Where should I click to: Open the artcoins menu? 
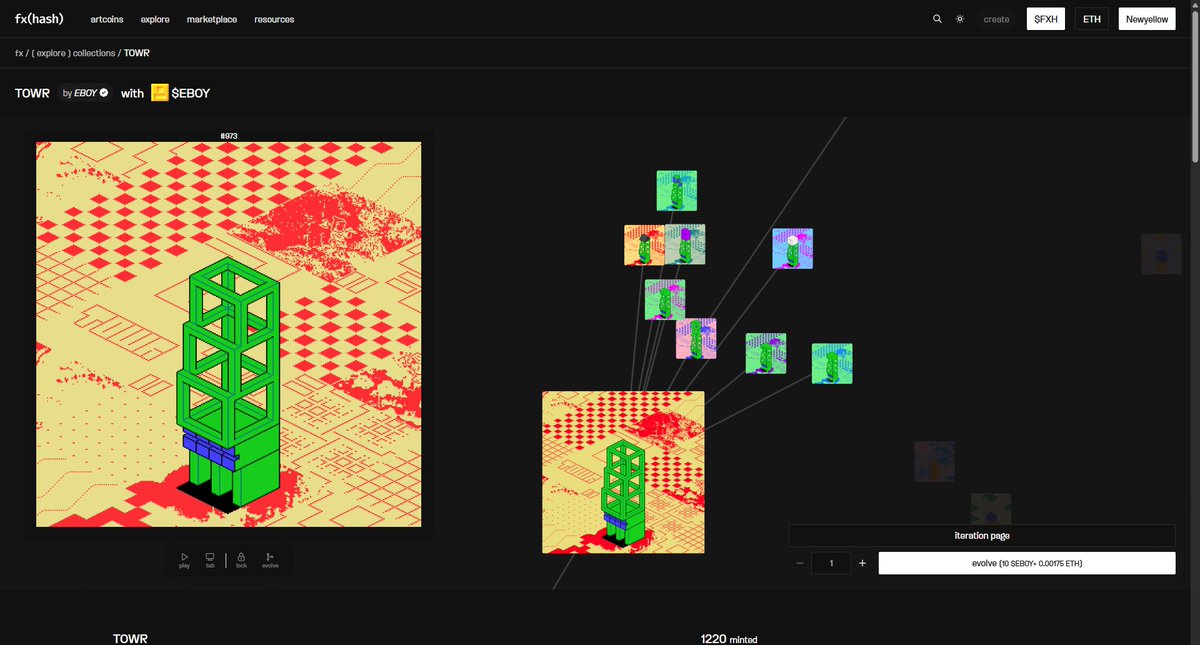[x=107, y=19]
